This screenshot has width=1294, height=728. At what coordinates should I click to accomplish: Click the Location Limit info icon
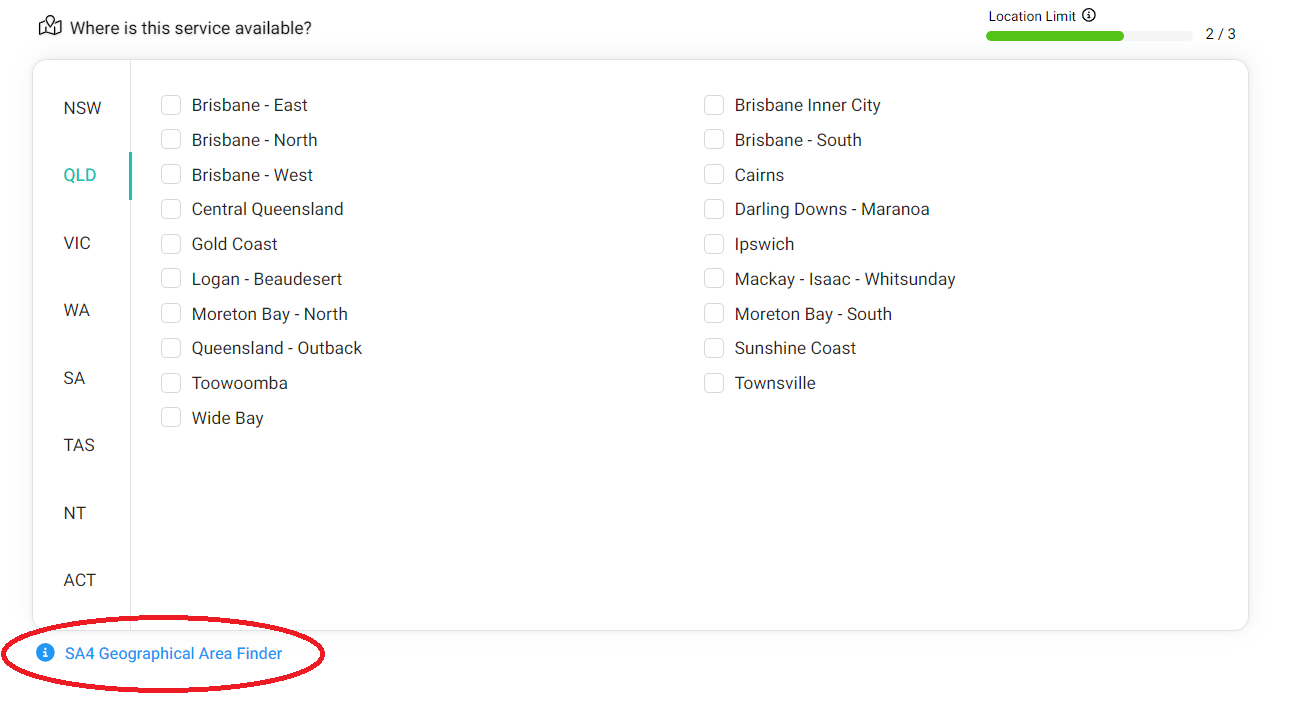click(1089, 16)
